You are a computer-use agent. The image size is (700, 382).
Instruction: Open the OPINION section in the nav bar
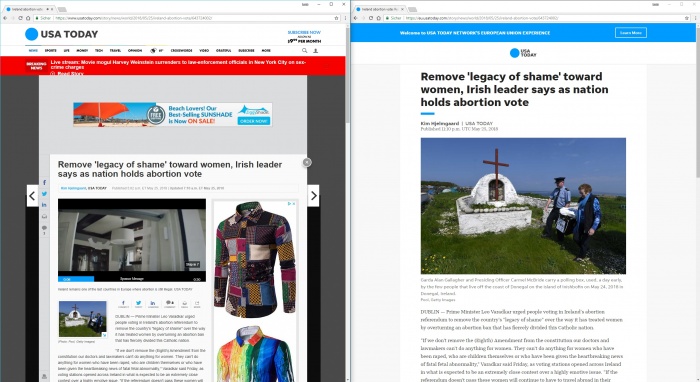[x=135, y=50]
